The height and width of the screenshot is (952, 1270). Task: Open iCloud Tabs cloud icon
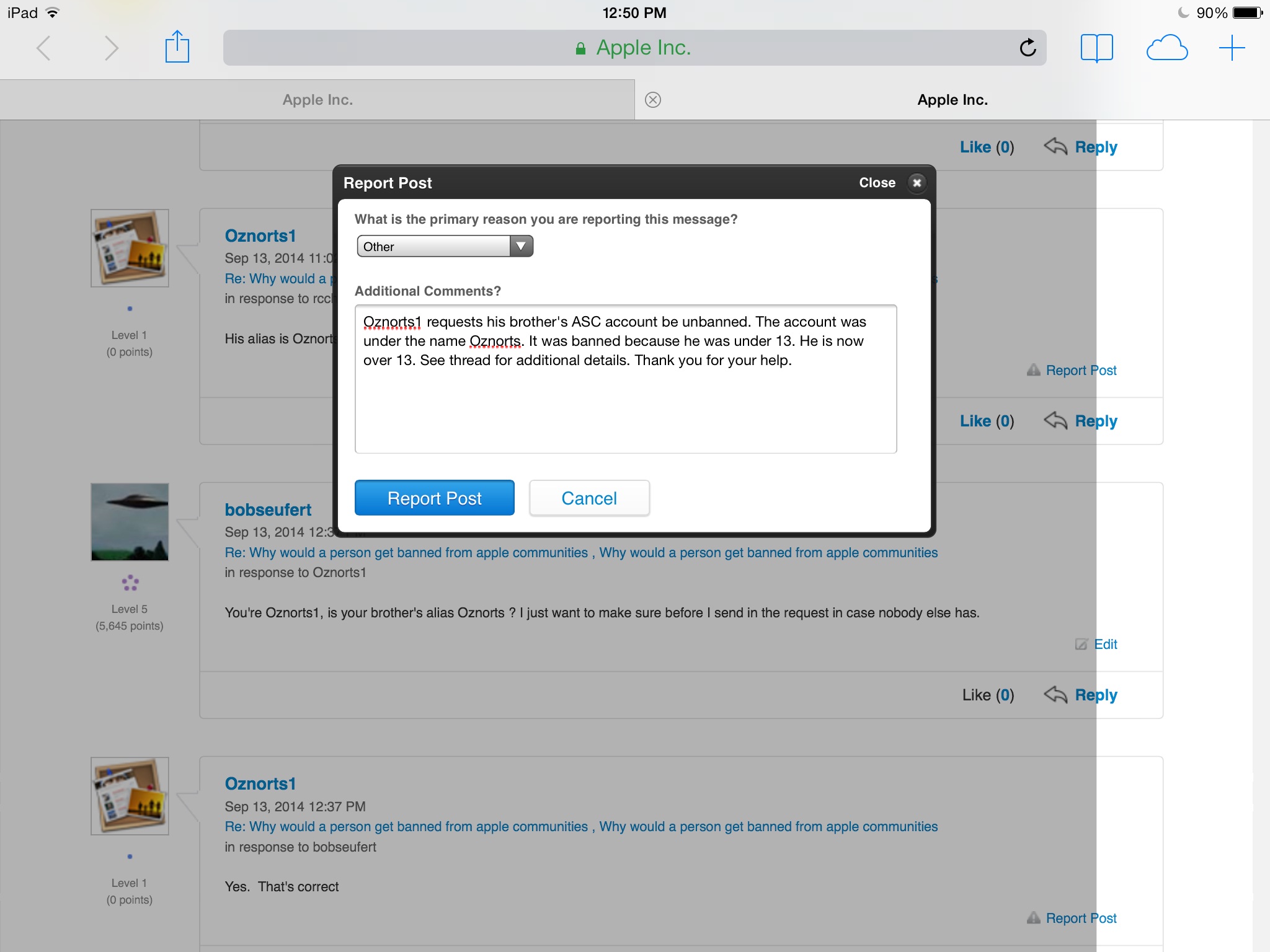(x=1166, y=48)
